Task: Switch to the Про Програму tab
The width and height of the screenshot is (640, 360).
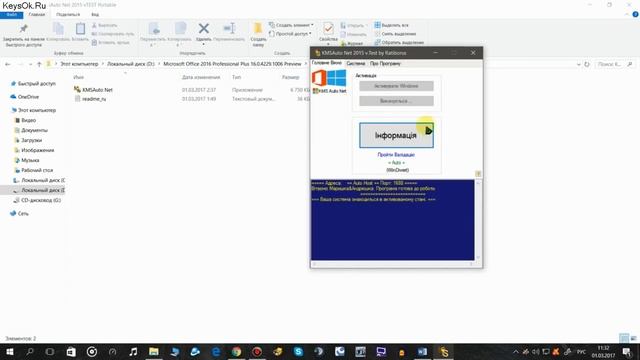Action: (x=385, y=64)
